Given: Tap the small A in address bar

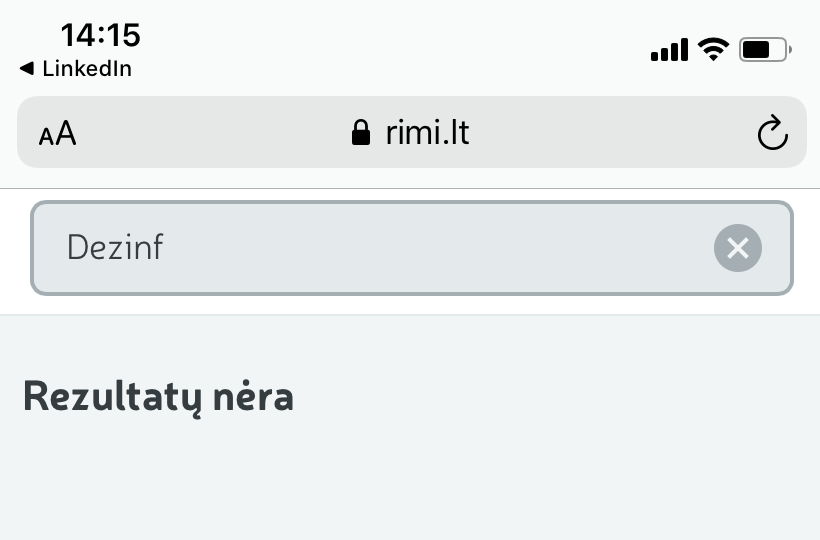Looking at the screenshot, I should click(45, 136).
